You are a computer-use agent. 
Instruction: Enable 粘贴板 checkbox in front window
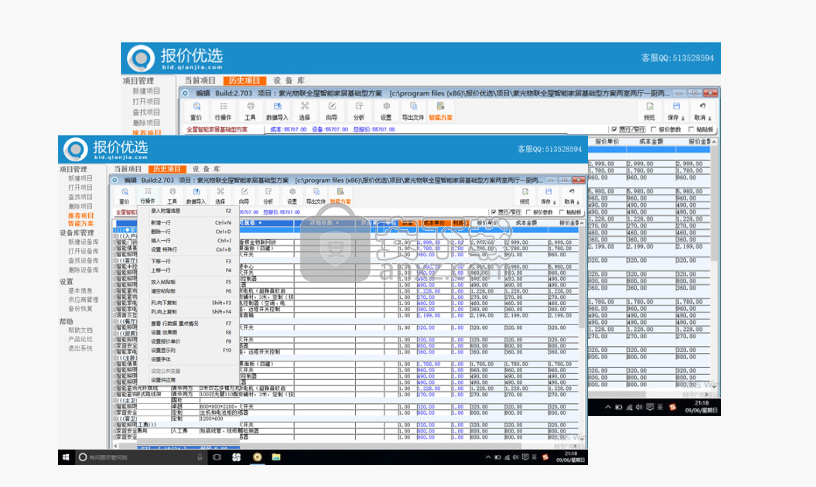click(562, 212)
